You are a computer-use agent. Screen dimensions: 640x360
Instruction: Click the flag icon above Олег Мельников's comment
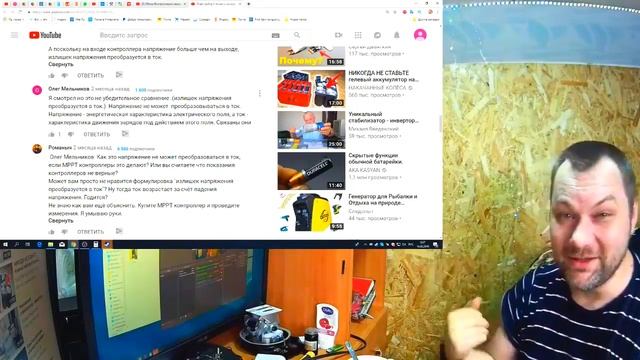click(119, 75)
